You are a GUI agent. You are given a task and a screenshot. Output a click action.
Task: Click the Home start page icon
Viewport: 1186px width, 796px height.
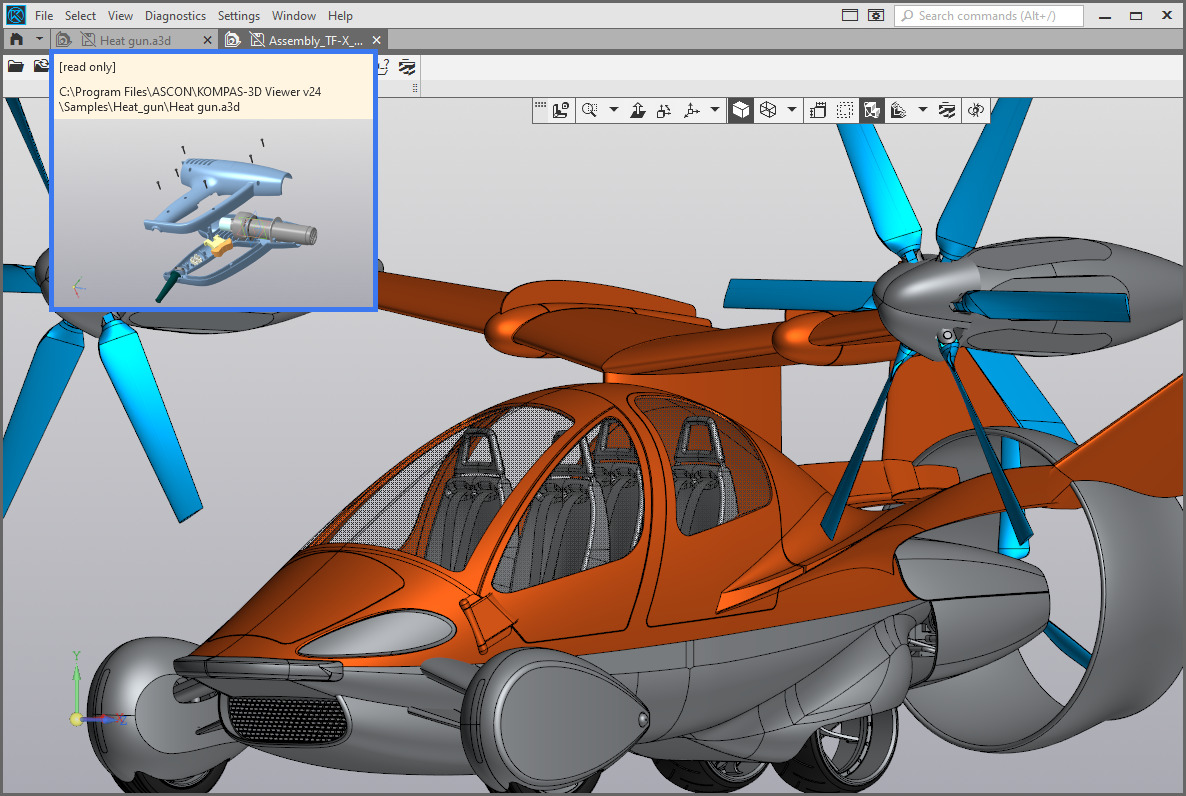(17, 39)
